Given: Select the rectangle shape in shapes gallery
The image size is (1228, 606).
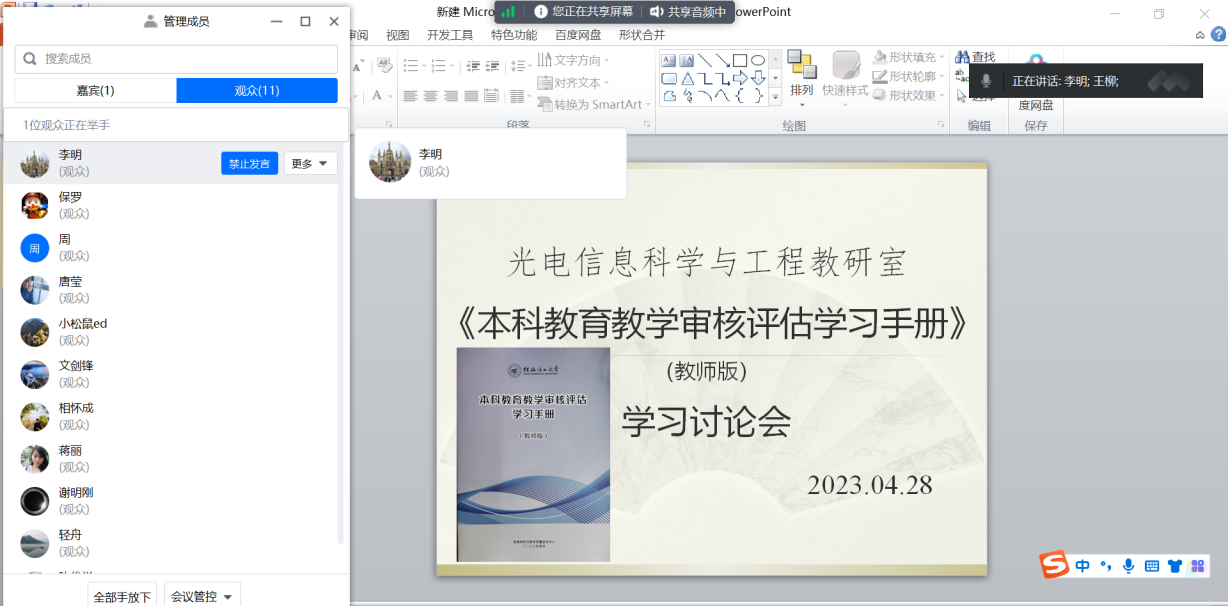Looking at the screenshot, I should 740,60.
